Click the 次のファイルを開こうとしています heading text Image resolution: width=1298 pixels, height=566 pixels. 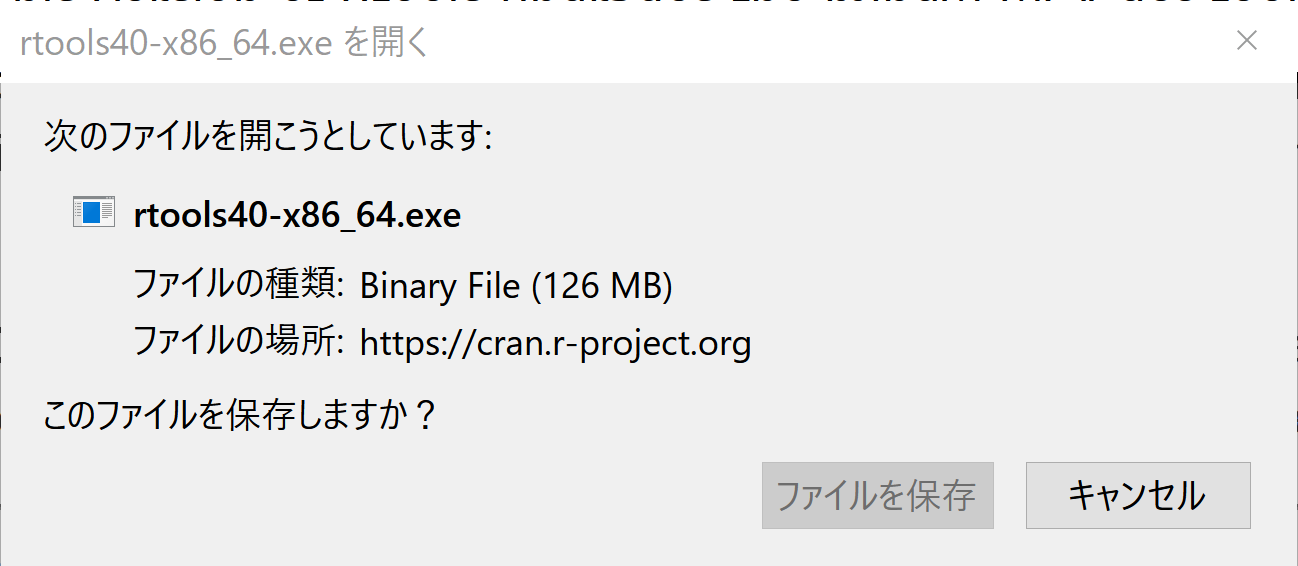coord(268,136)
